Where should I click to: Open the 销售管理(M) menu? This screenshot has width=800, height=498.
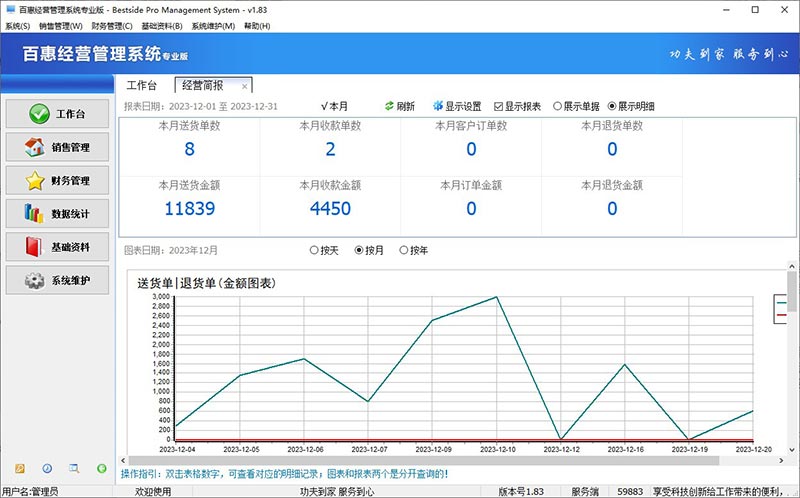click(x=60, y=26)
